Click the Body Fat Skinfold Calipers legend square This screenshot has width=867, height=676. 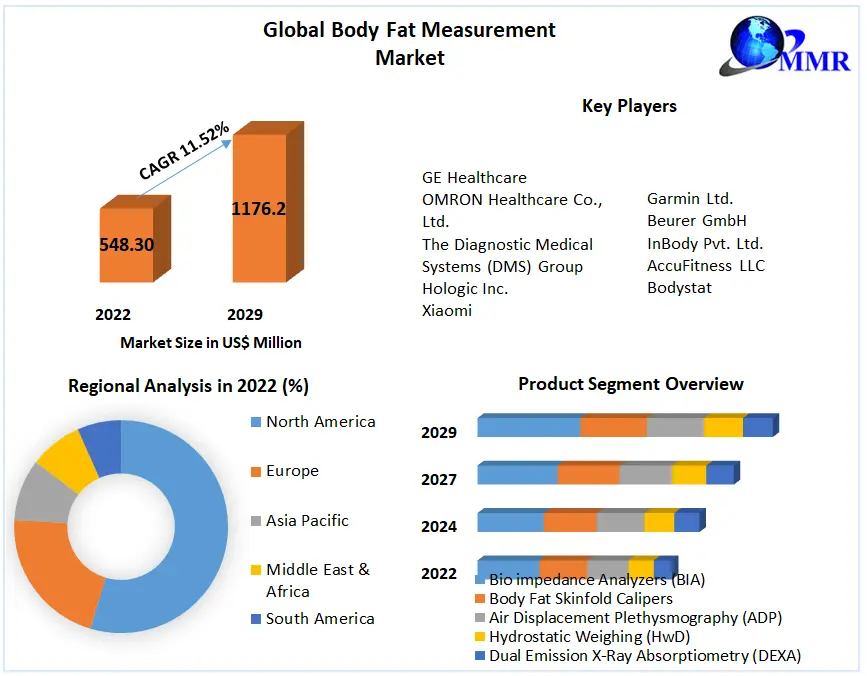point(480,599)
